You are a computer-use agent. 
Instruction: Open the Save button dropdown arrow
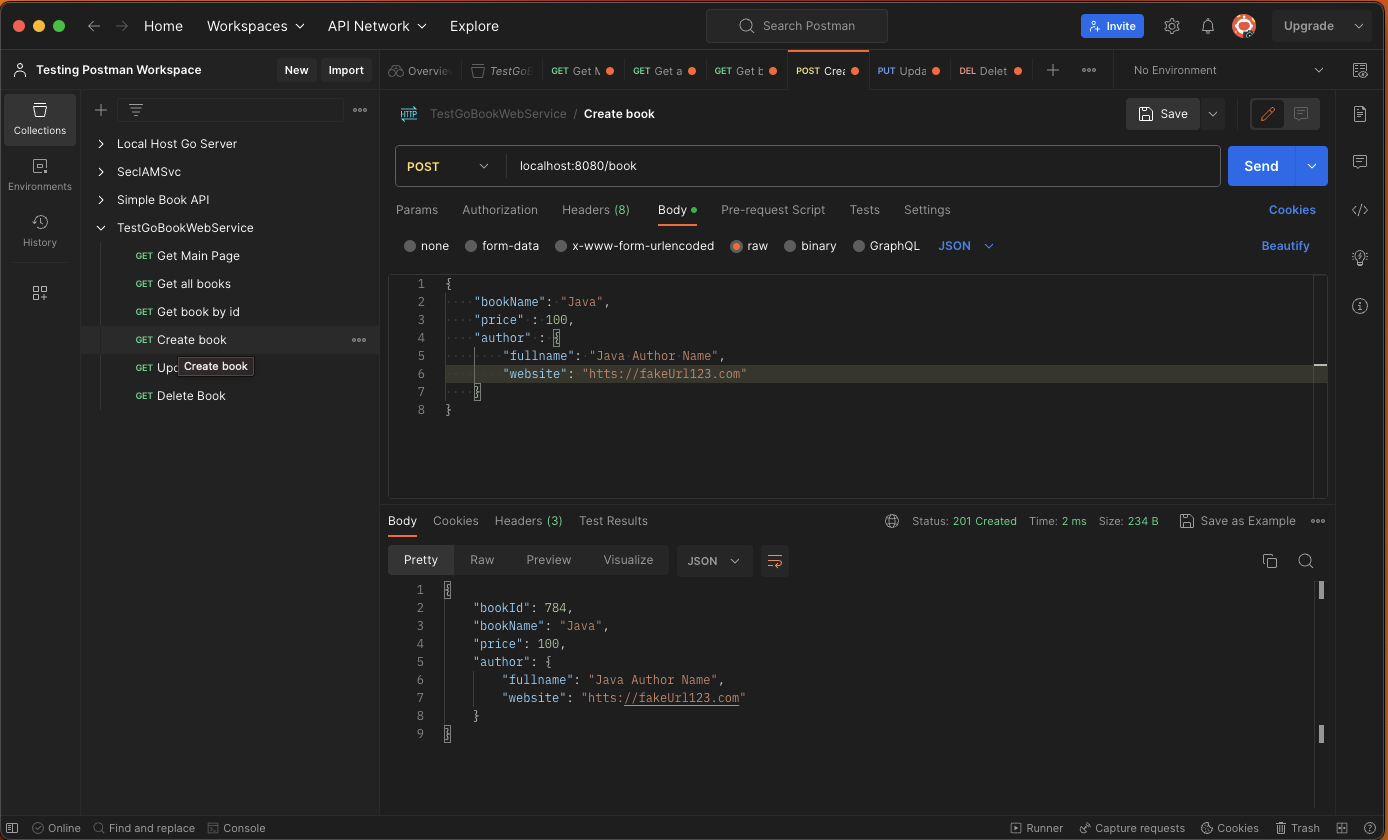(x=1213, y=114)
